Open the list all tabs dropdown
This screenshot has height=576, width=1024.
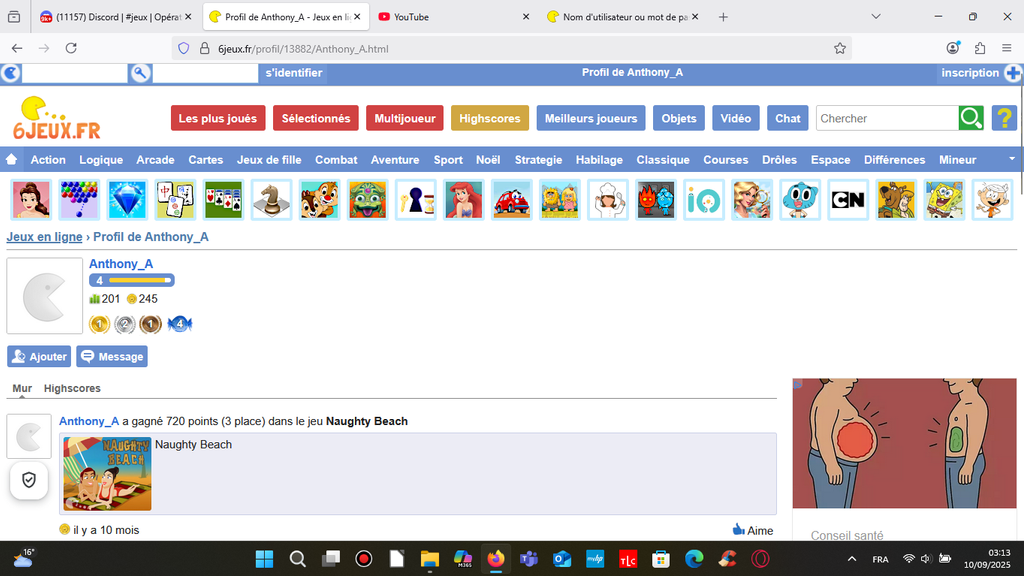click(876, 17)
